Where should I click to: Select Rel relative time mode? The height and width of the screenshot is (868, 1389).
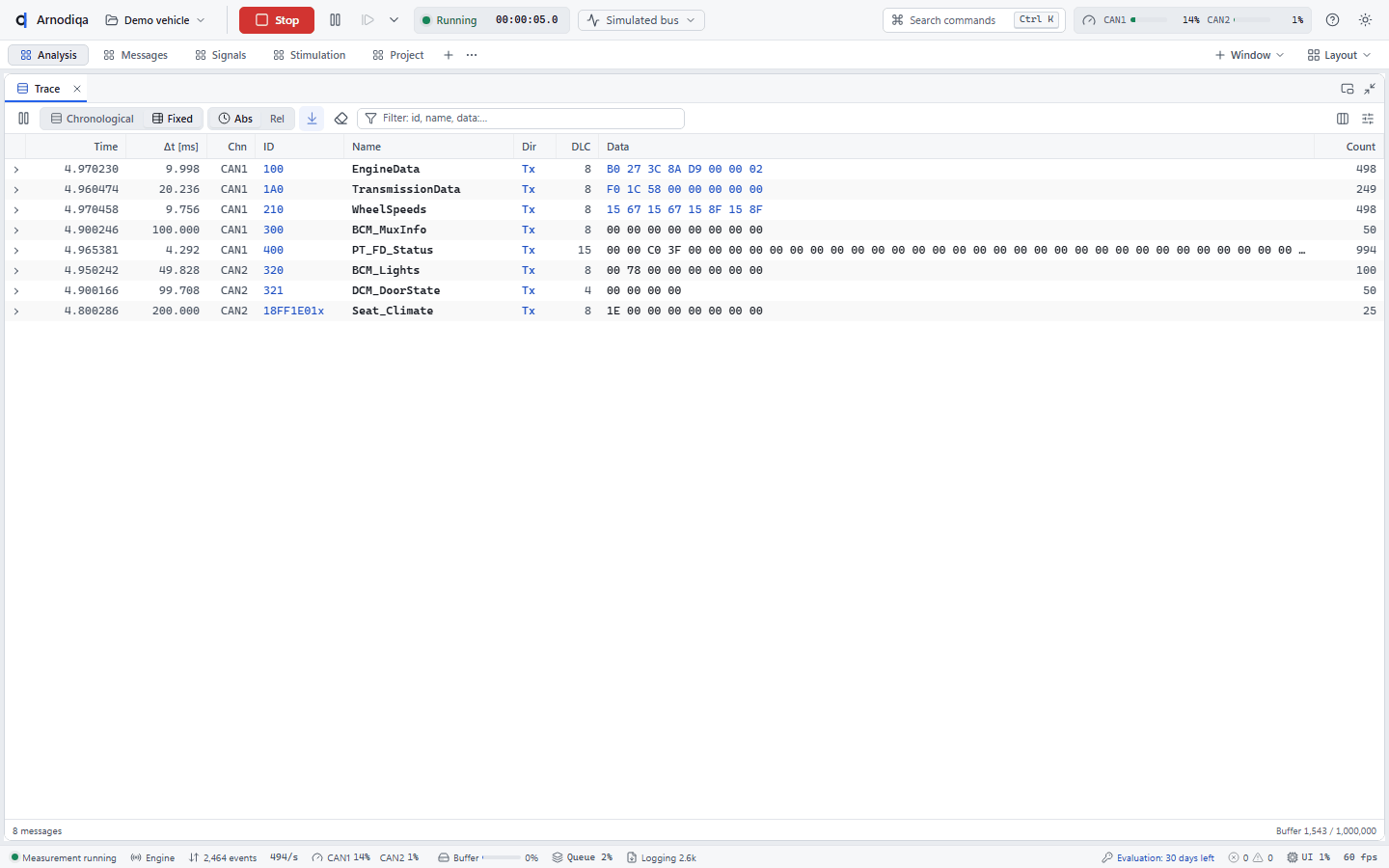tap(277, 119)
